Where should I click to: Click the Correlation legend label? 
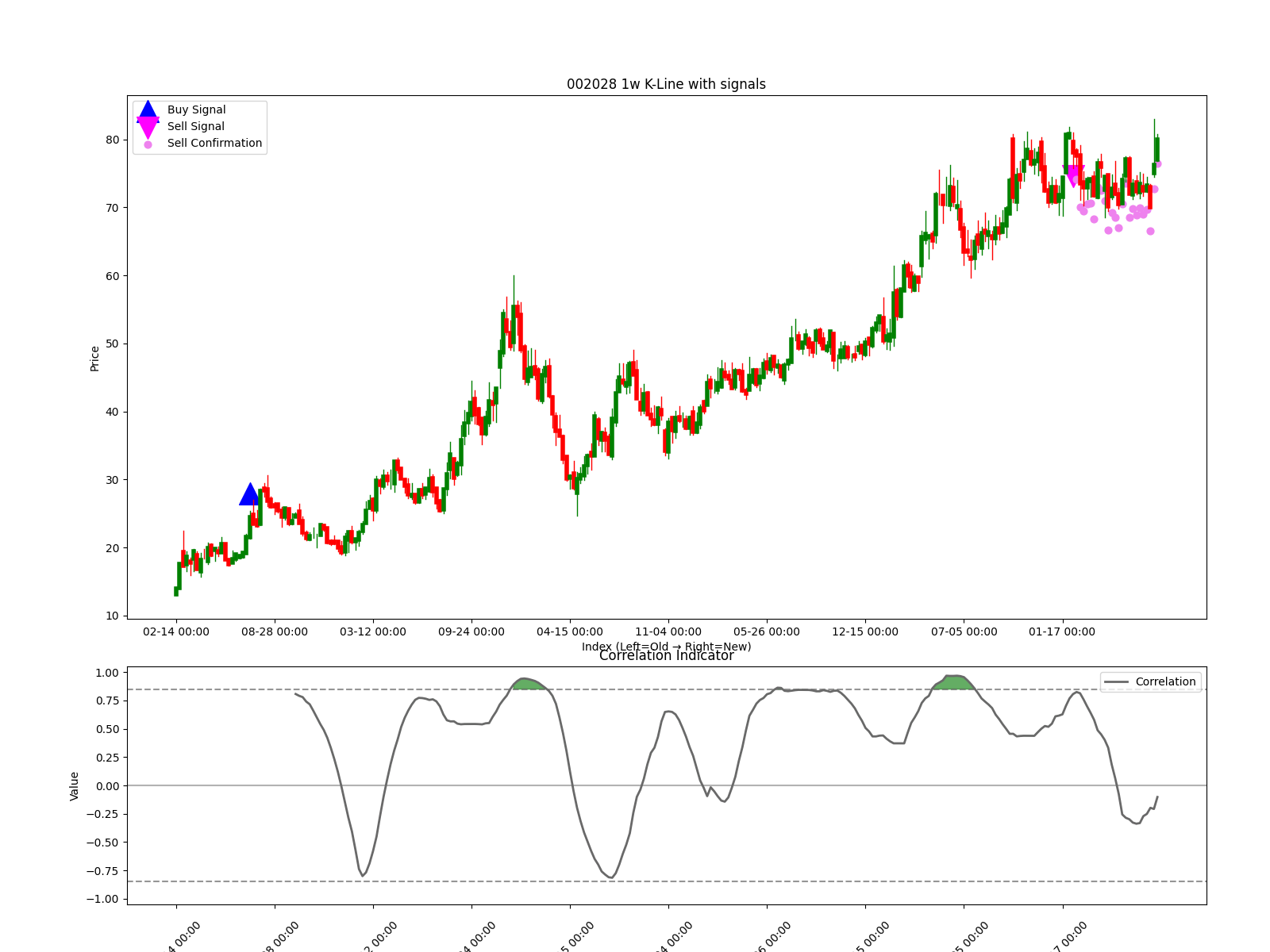tap(1165, 681)
